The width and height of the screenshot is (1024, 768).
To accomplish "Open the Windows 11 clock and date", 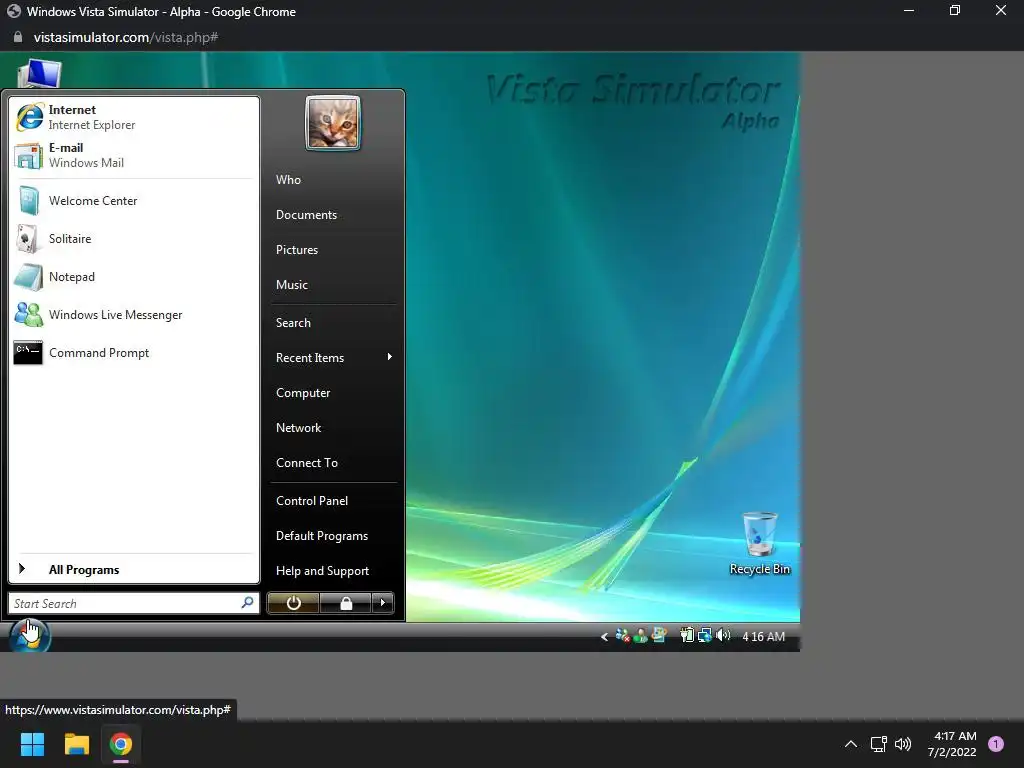I will click(x=952, y=744).
